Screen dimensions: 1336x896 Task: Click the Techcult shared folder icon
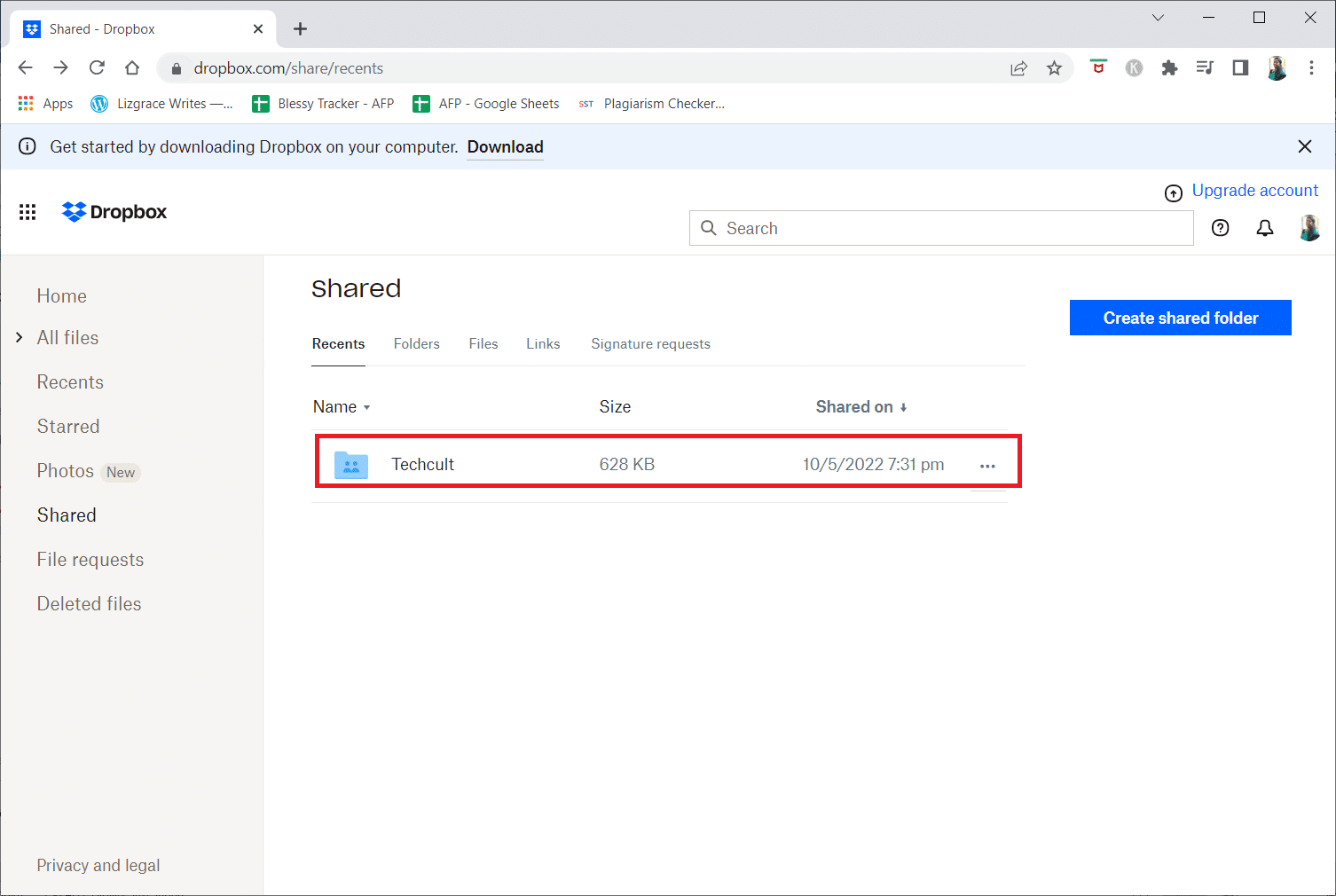pyautogui.click(x=351, y=465)
